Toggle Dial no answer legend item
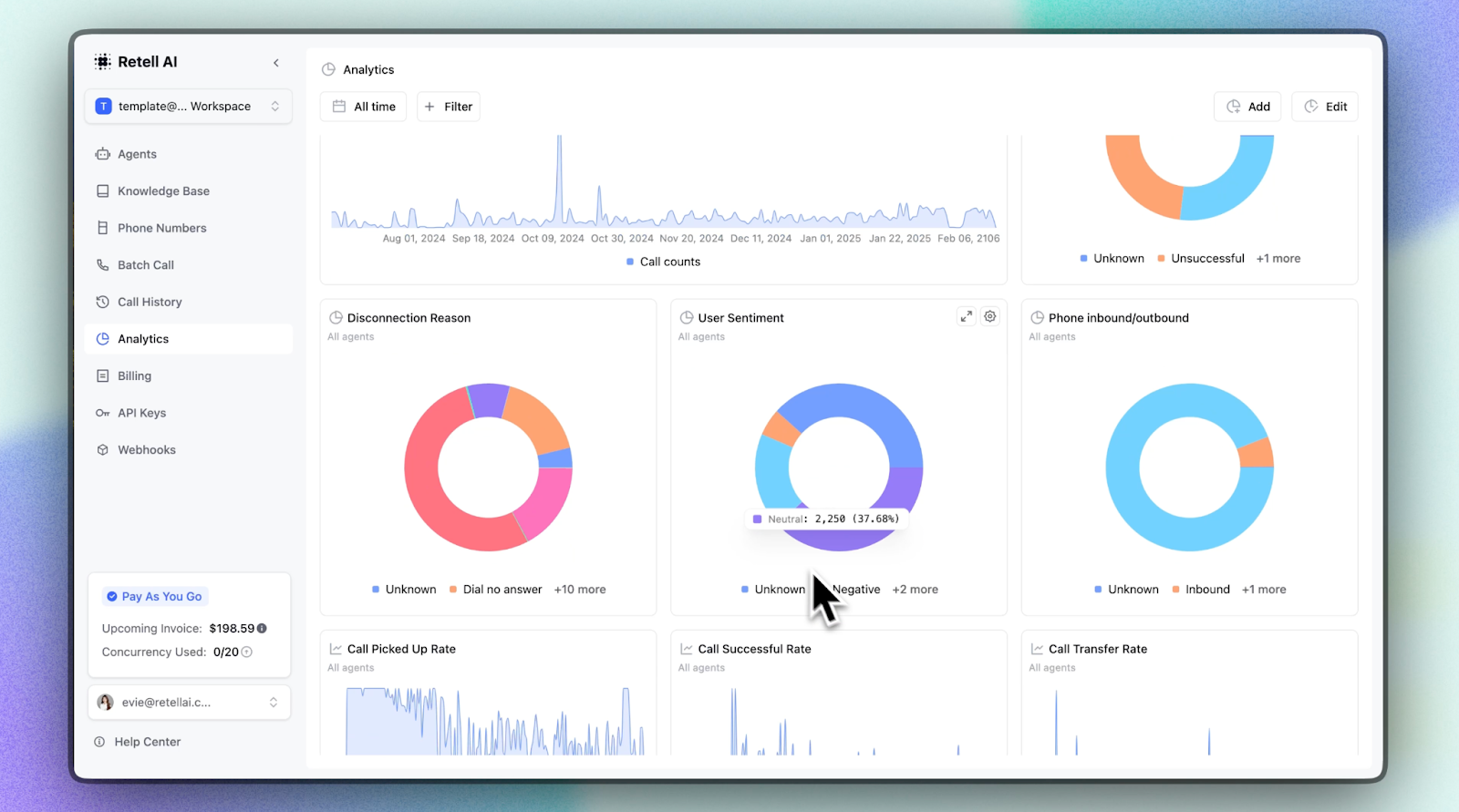 (x=495, y=590)
